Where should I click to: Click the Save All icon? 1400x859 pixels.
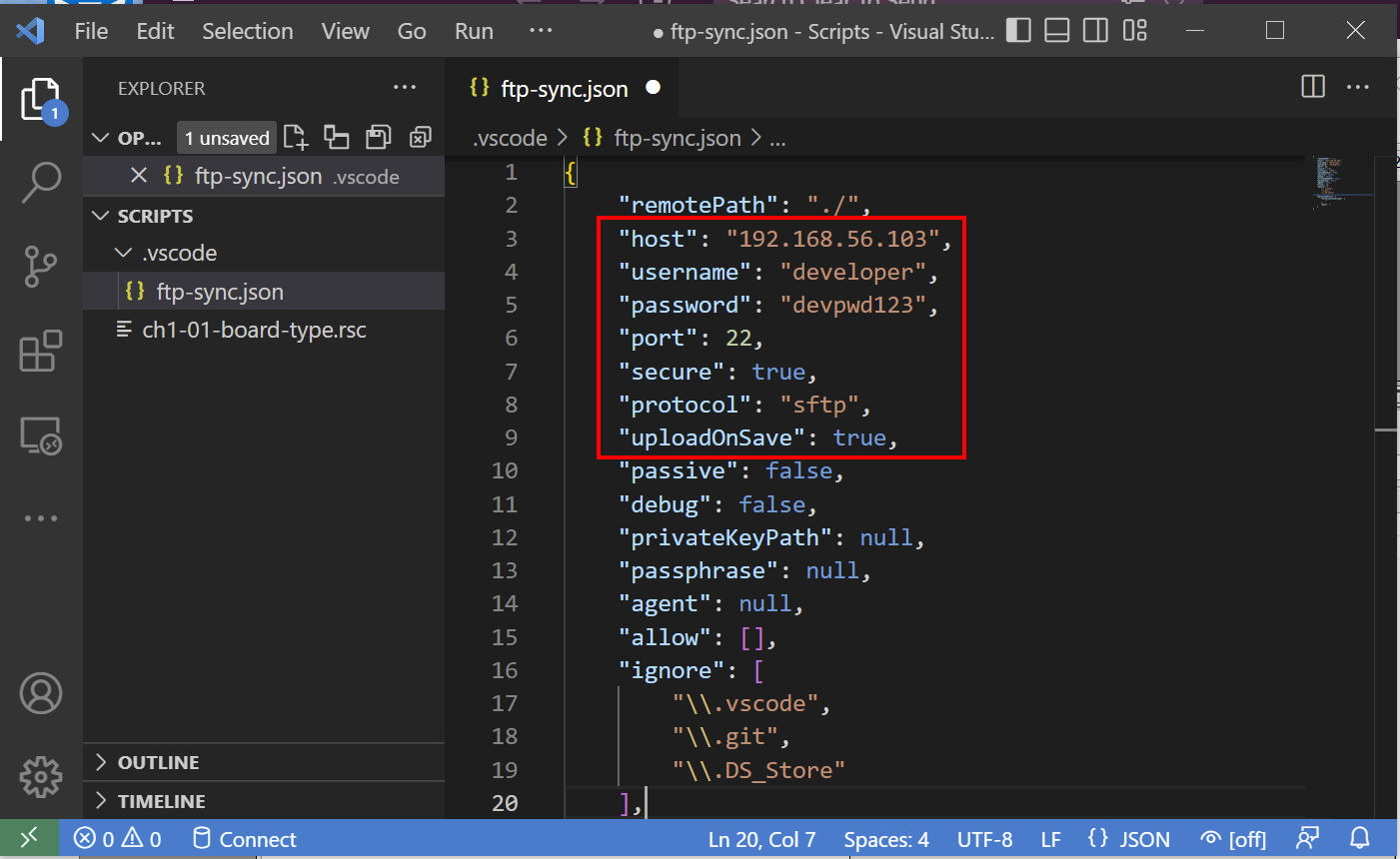(378, 138)
